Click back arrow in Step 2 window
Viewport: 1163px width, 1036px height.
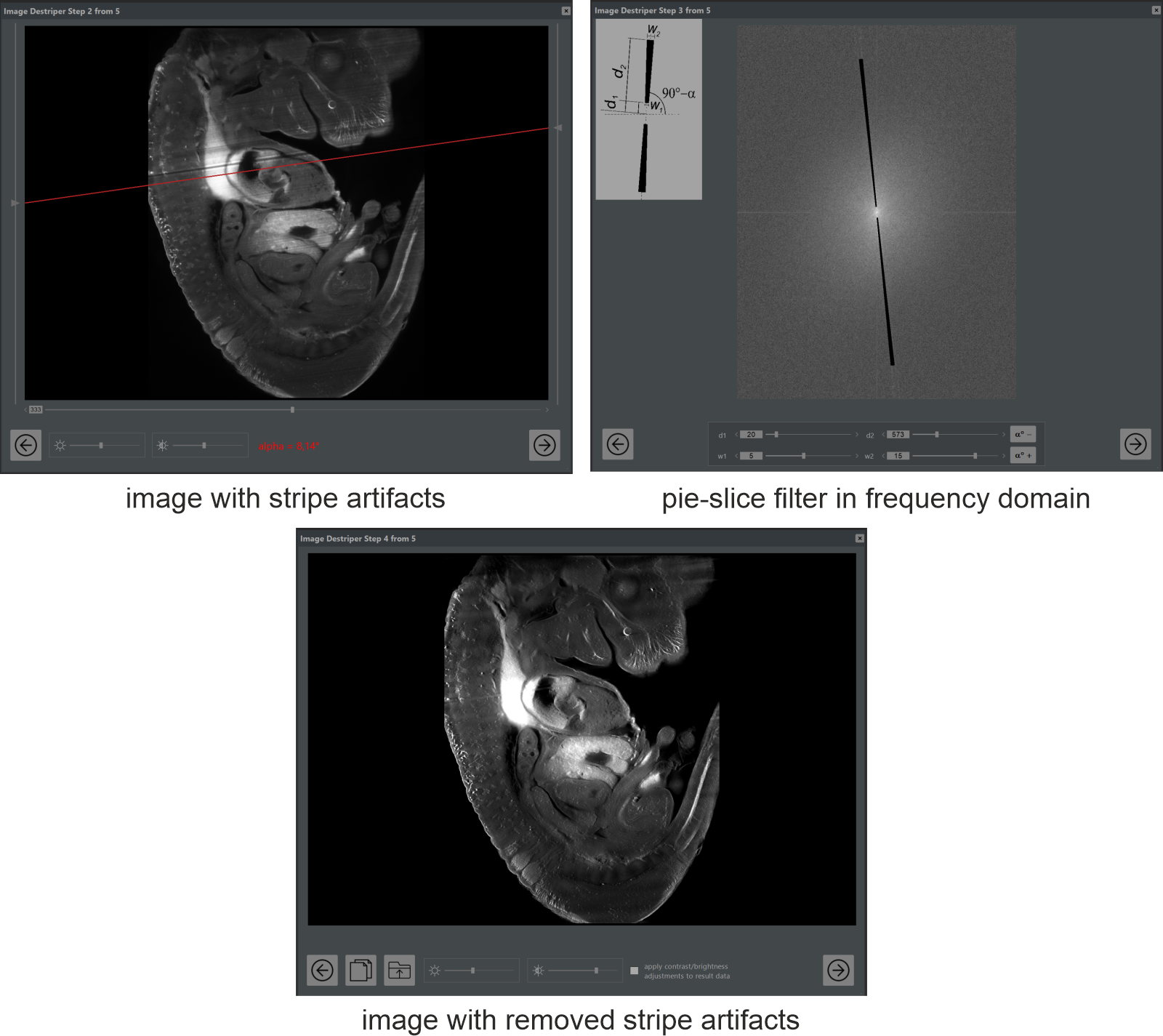tap(25, 445)
